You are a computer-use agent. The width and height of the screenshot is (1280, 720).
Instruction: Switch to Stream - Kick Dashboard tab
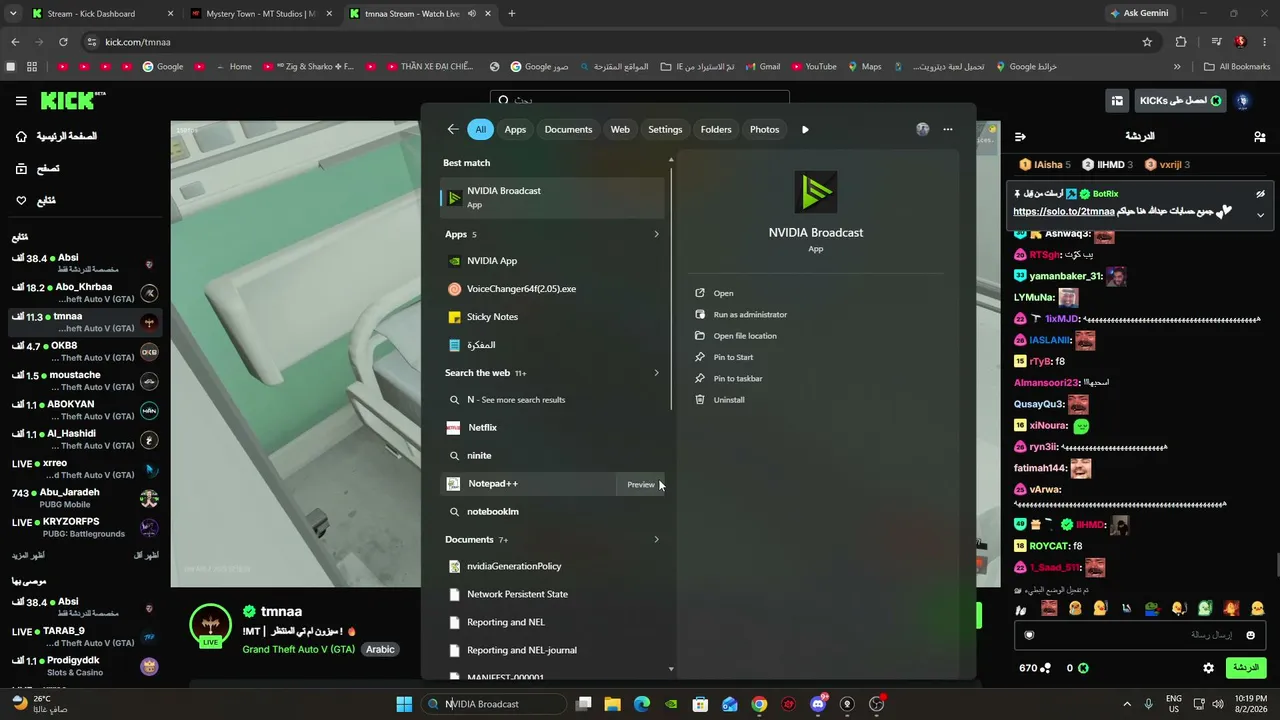point(102,14)
